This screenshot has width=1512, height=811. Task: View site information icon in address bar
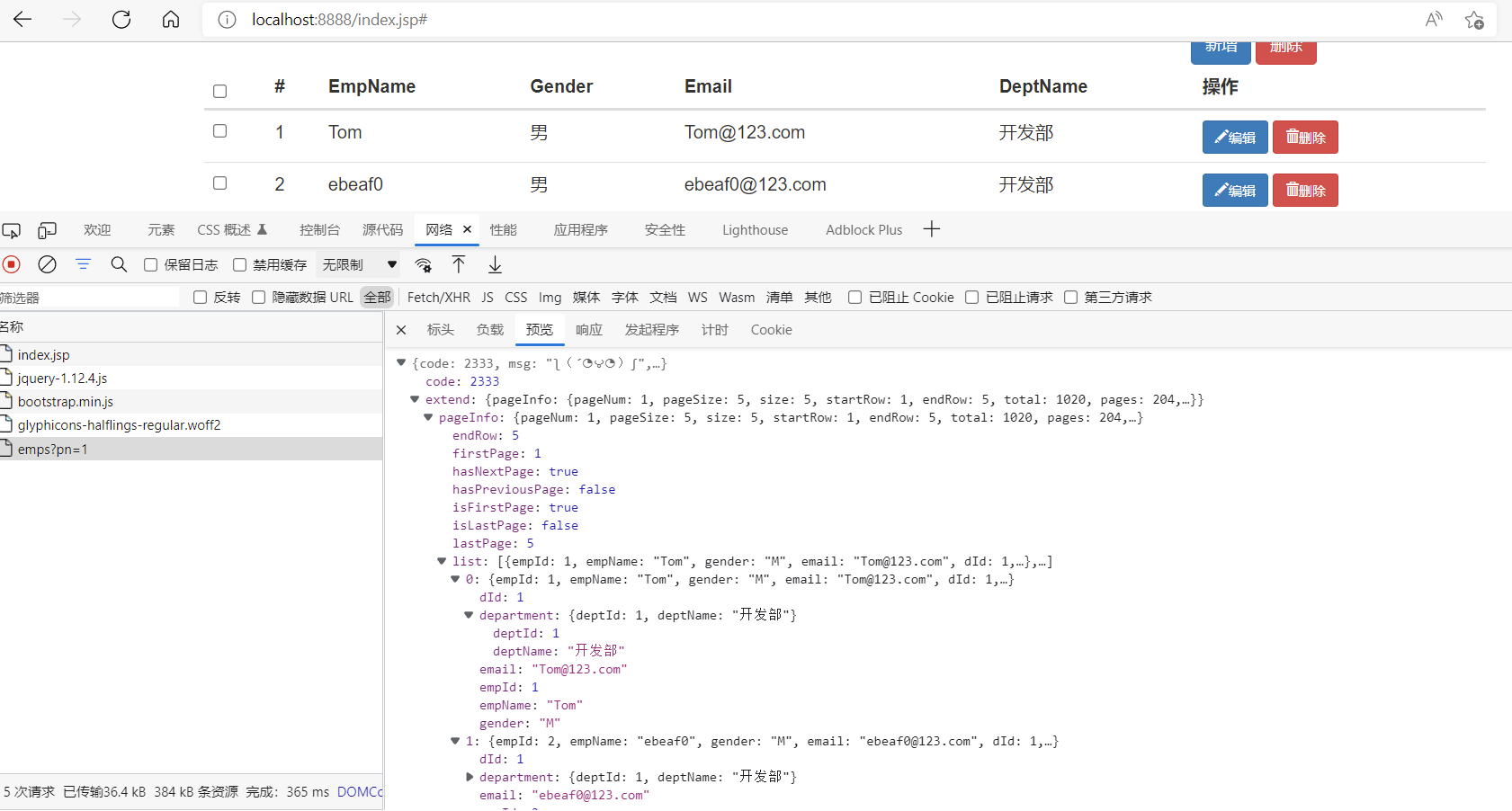tap(227, 20)
